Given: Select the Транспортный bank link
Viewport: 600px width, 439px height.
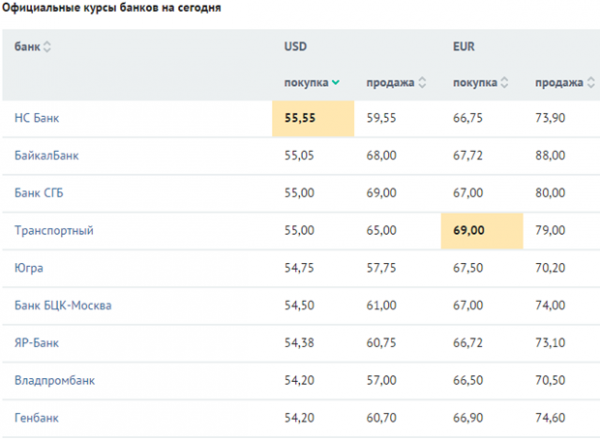Looking at the screenshot, I should click(54, 231).
